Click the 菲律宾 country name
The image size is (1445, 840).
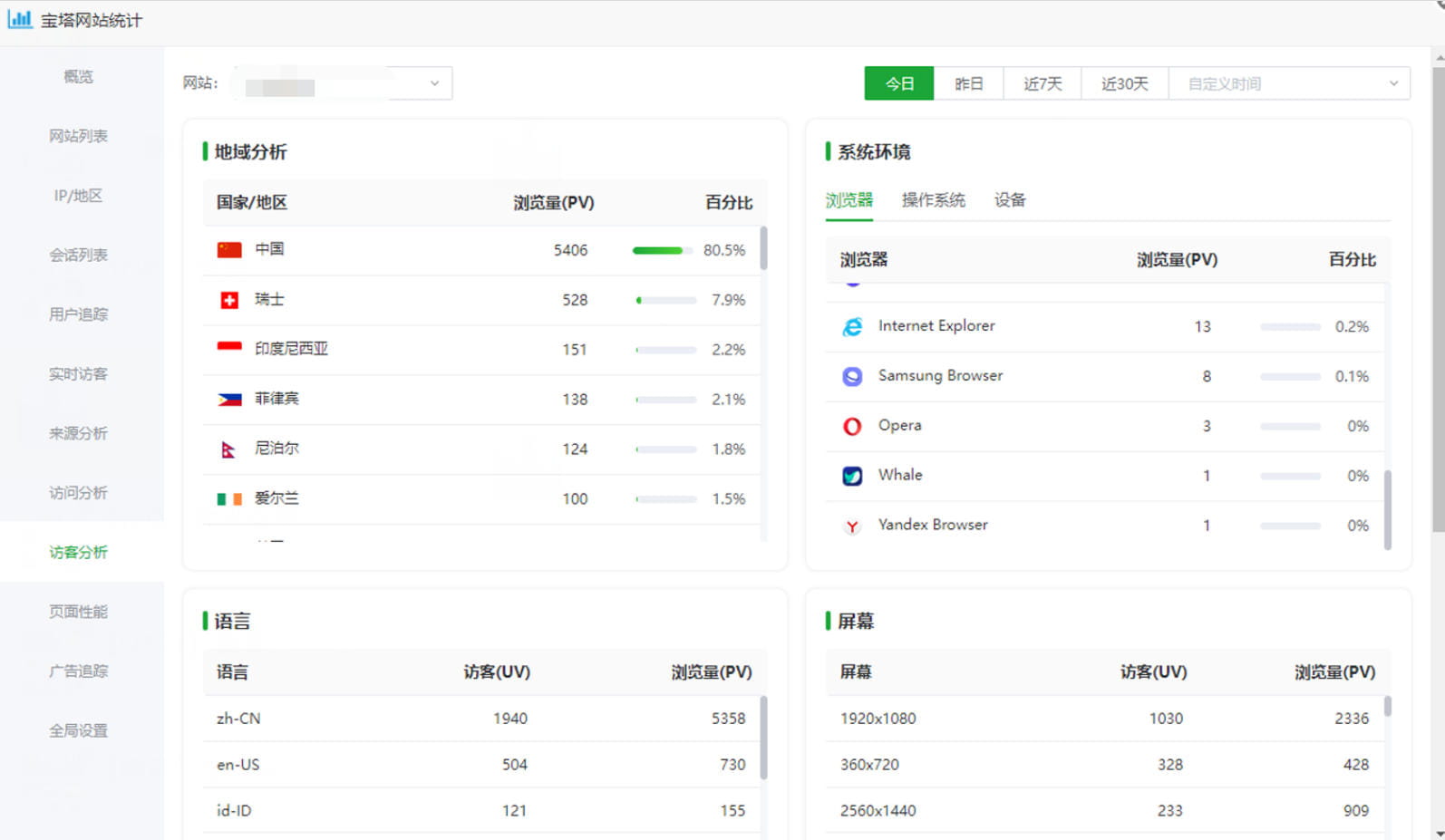pyautogui.click(x=276, y=399)
